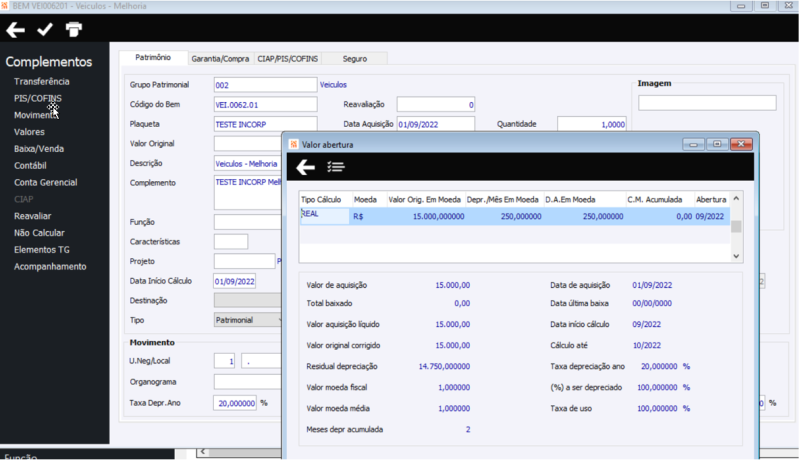The height and width of the screenshot is (460, 800).
Task: Open Transferência in Complementos sidebar
Action: pos(42,82)
